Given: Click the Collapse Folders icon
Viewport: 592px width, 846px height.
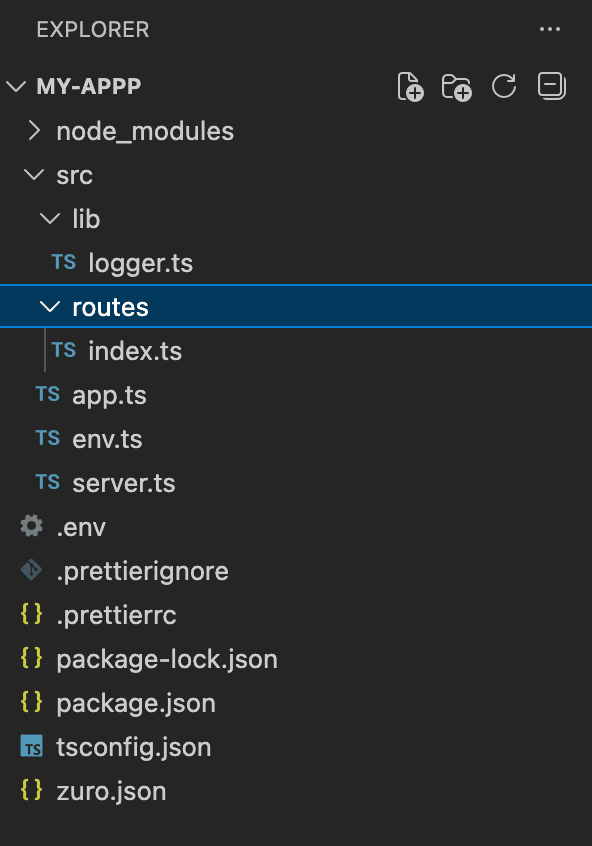Looking at the screenshot, I should [551, 87].
